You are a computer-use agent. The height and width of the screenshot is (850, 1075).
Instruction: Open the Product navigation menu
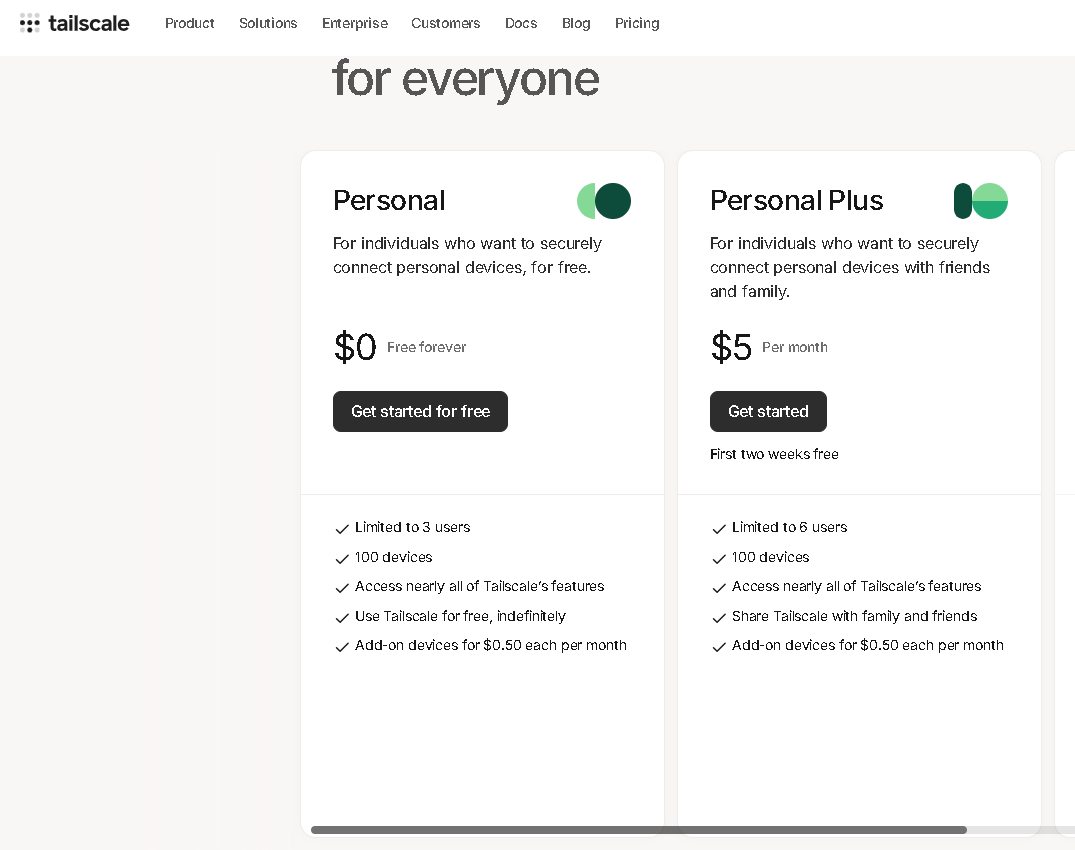190,23
